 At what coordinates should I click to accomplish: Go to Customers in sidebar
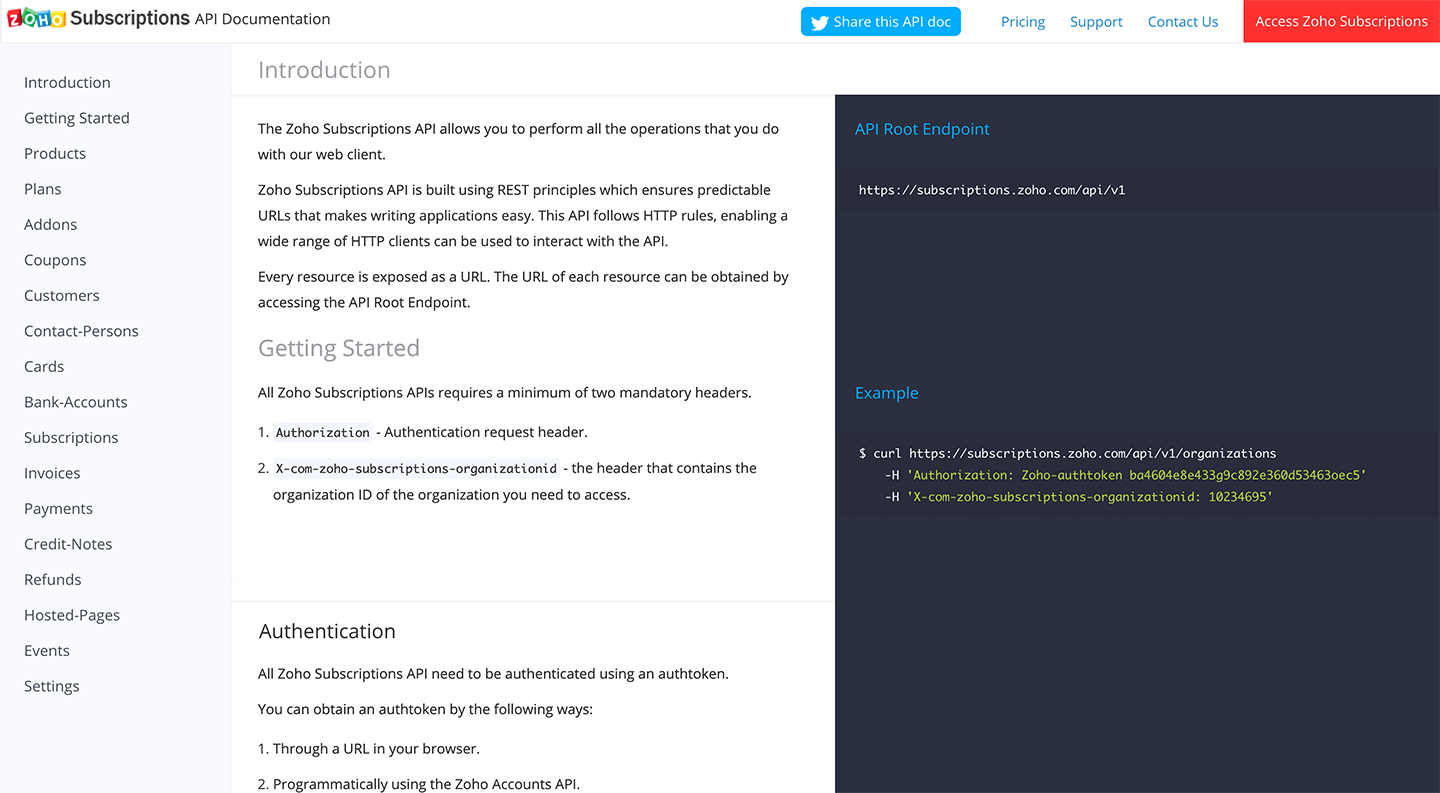62,296
